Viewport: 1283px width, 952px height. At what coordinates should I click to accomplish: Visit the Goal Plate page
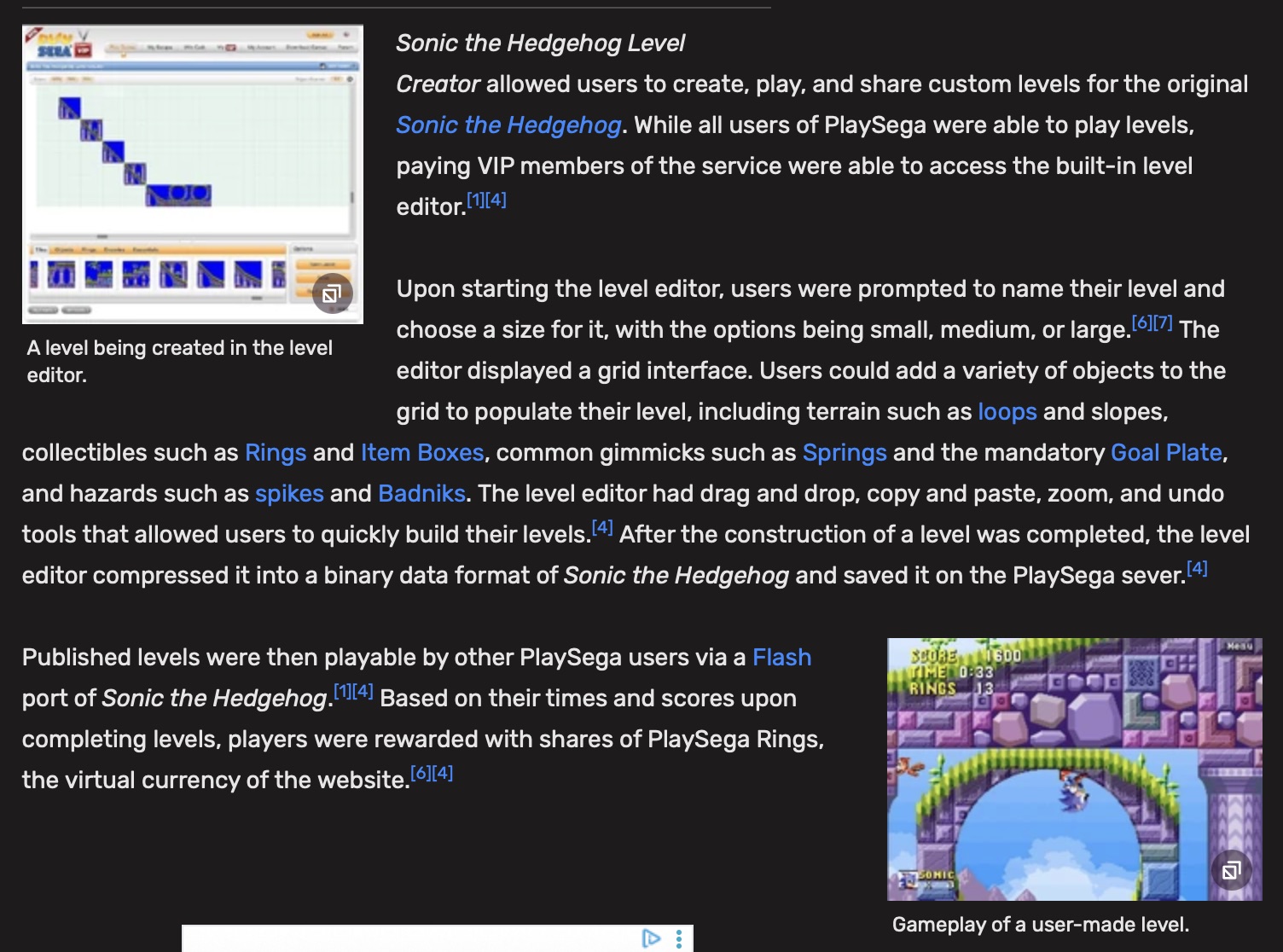1166,453
